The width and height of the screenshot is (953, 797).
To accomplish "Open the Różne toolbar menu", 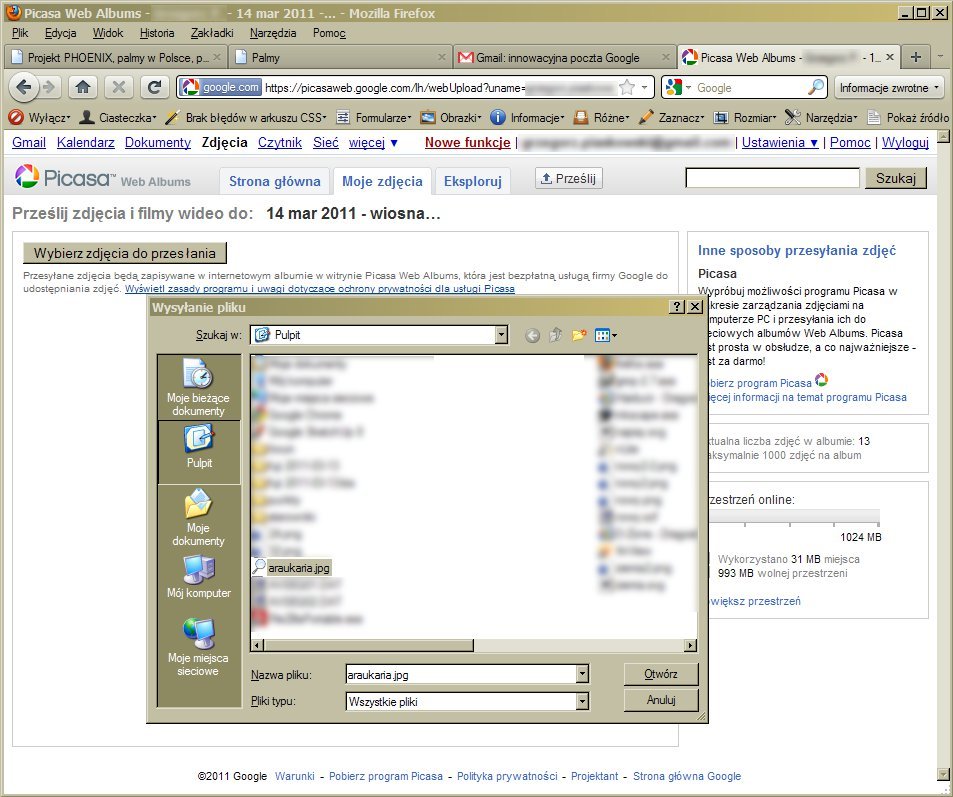I will (x=601, y=117).
